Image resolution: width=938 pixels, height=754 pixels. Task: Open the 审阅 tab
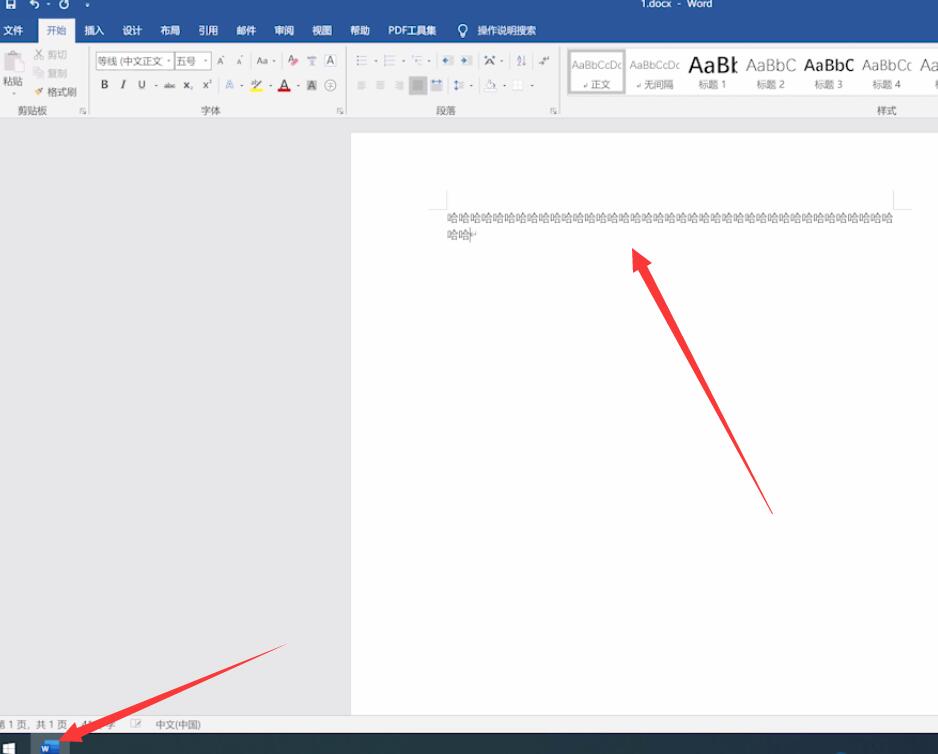(x=284, y=31)
